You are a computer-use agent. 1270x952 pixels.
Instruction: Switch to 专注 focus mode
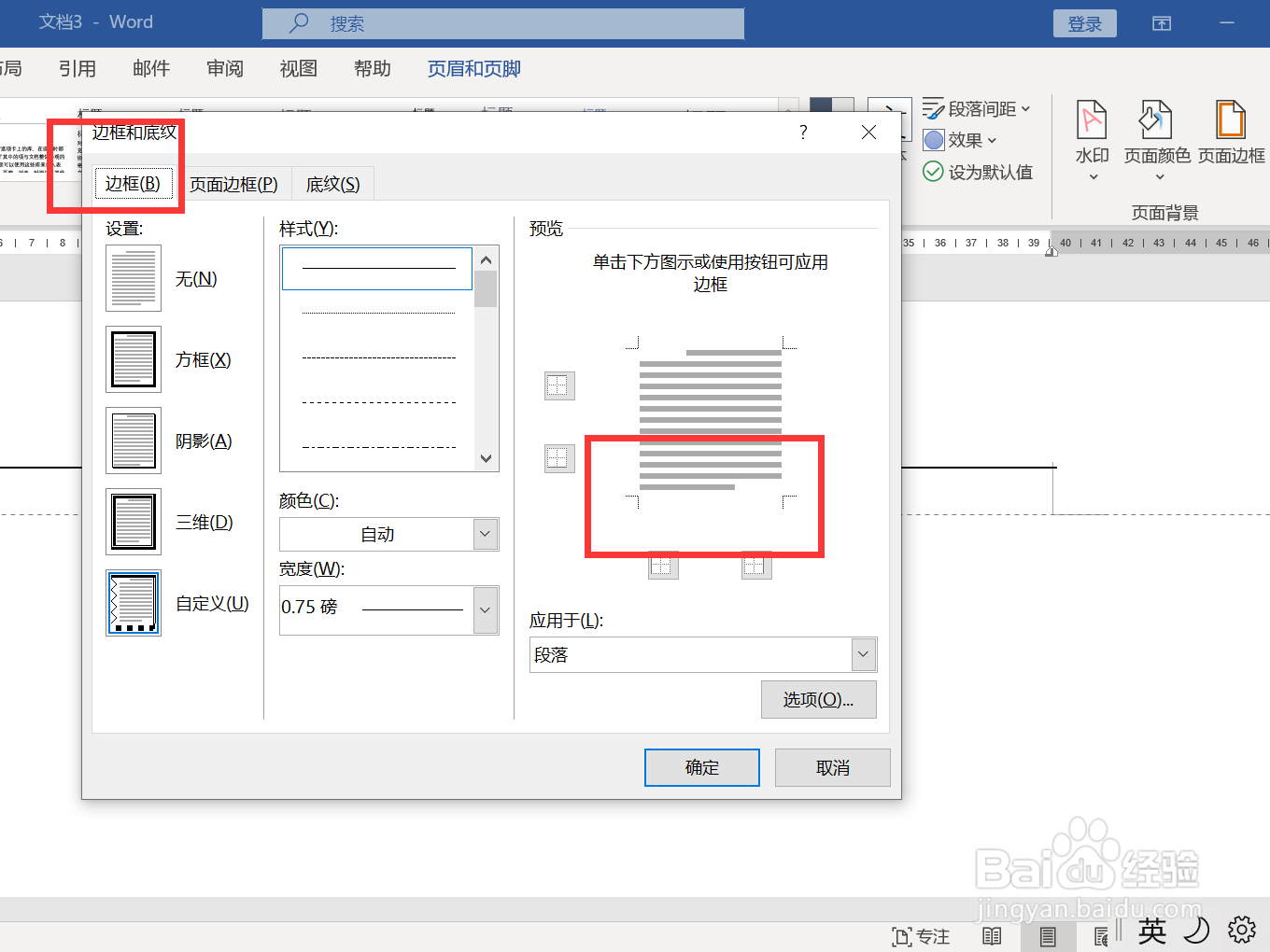(921, 937)
